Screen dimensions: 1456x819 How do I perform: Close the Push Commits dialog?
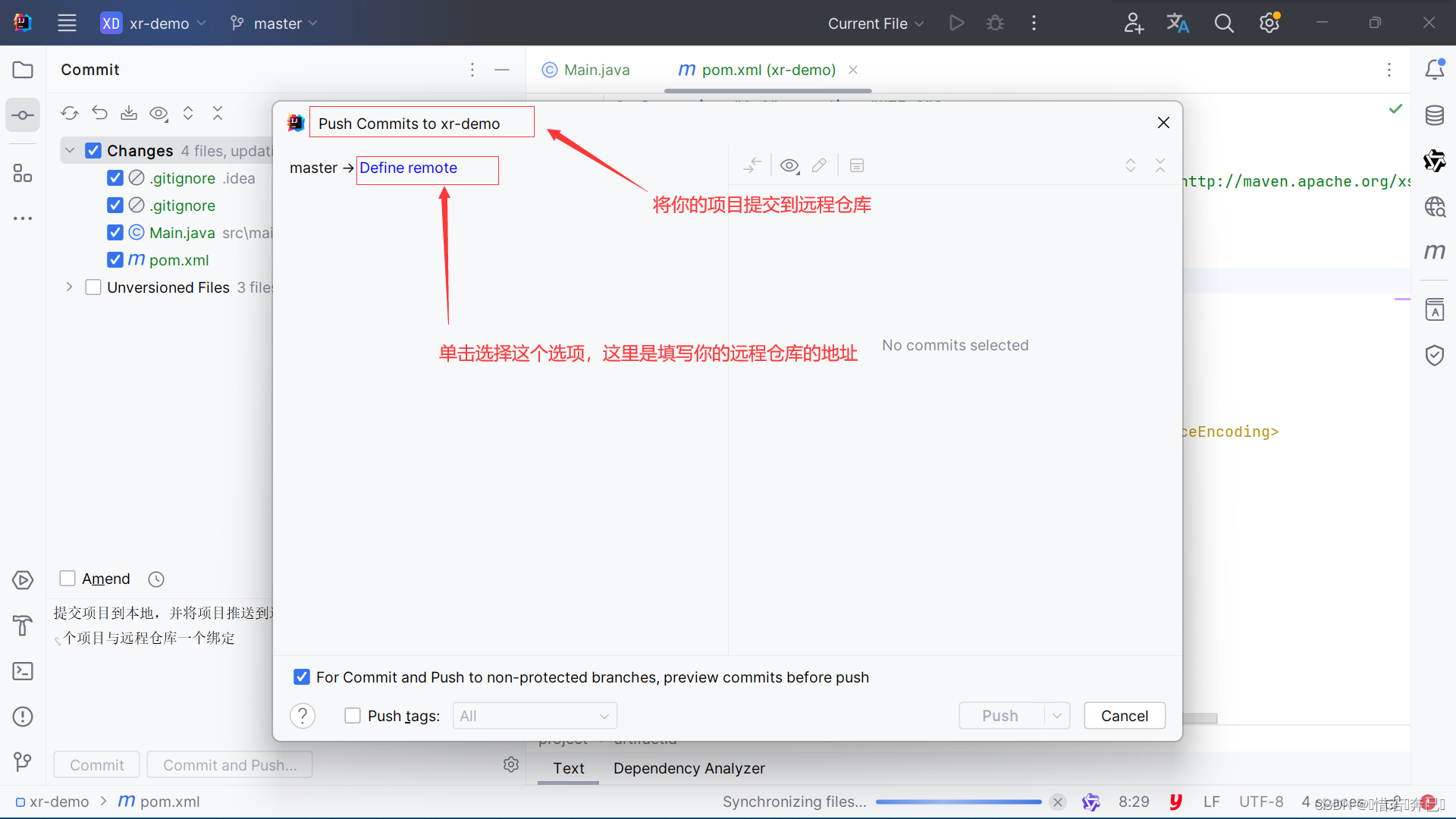click(x=1164, y=123)
